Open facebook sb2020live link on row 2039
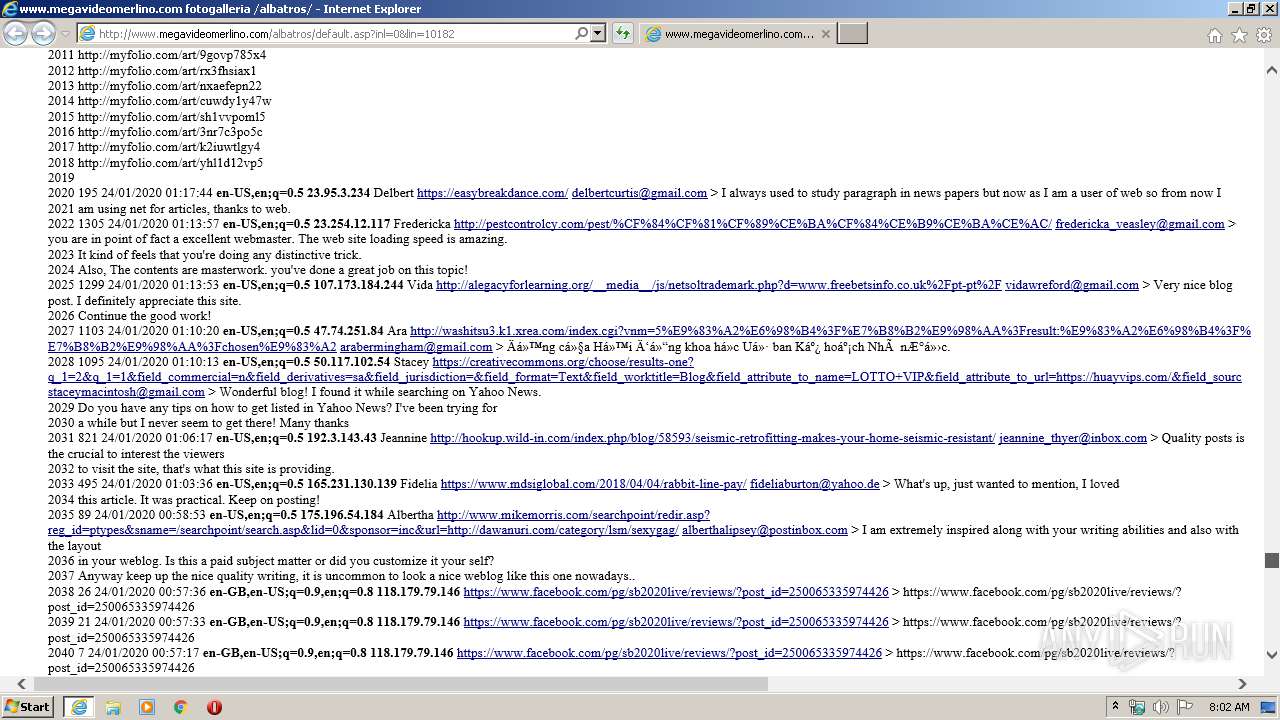The width and height of the screenshot is (1280, 720). pos(676,622)
